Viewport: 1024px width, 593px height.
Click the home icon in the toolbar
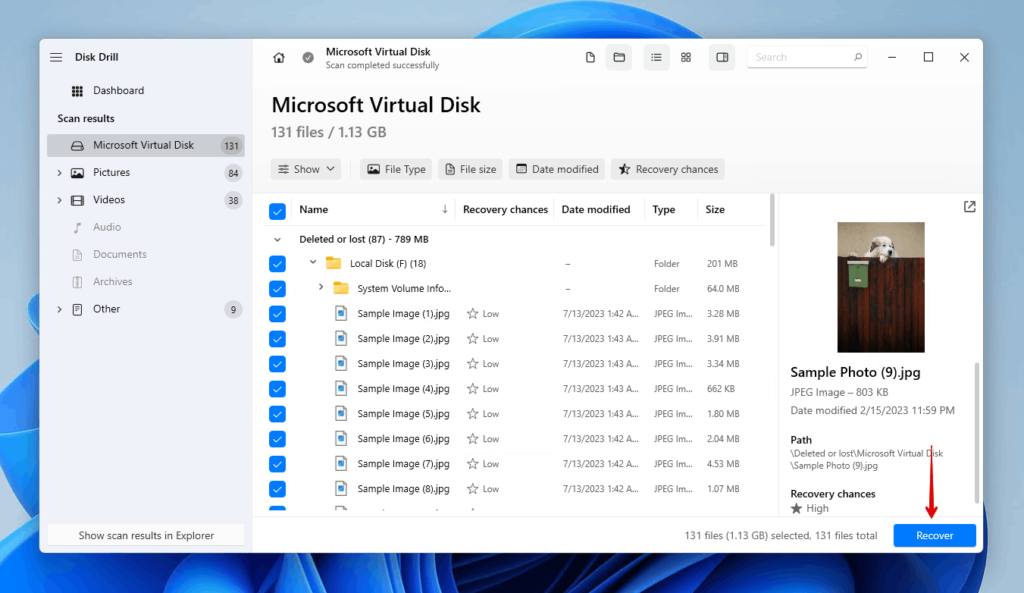click(x=279, y=57)
